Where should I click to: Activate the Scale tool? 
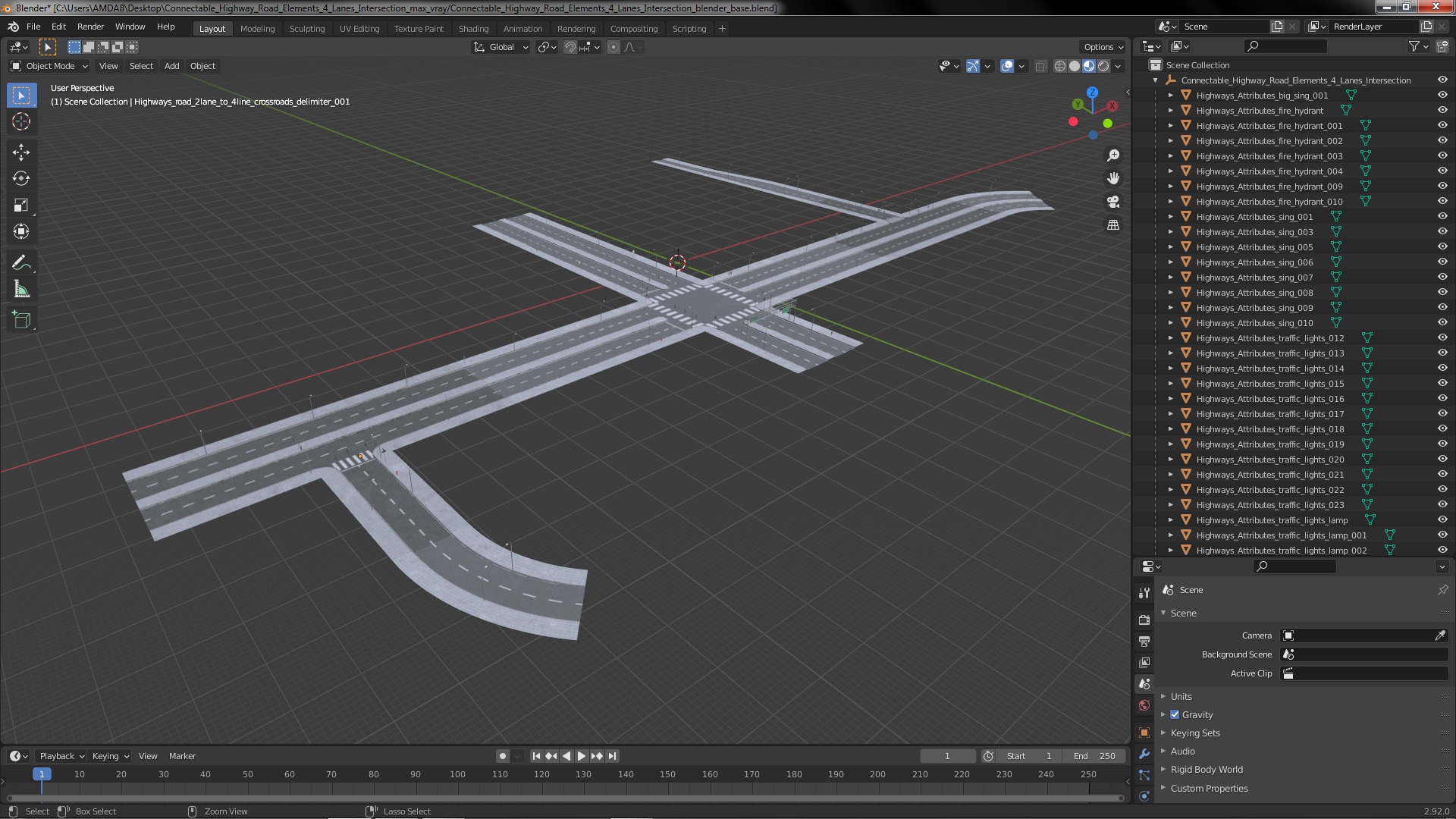tap(21, 205)
